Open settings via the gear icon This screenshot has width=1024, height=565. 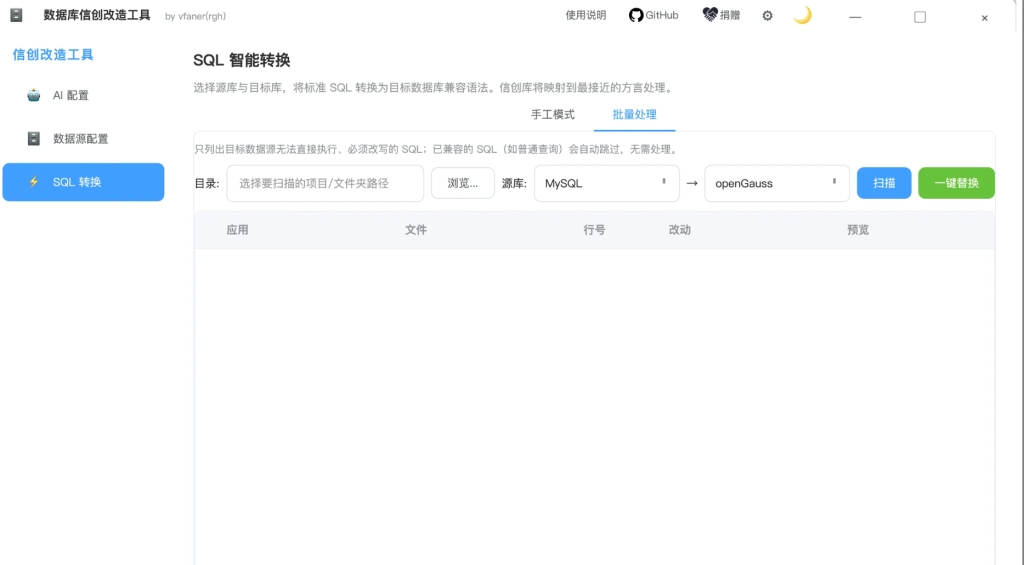[x=767, y=16]
